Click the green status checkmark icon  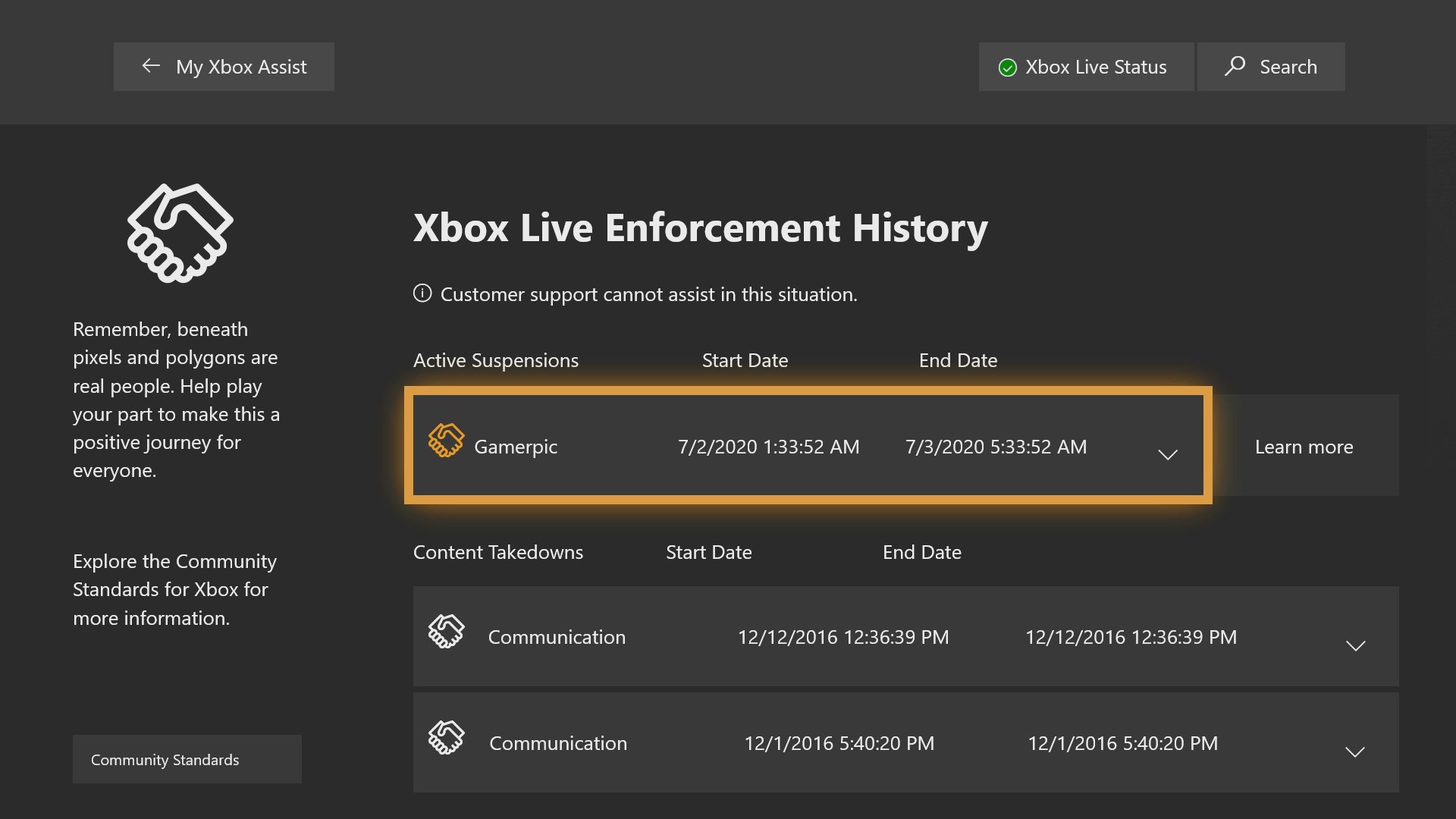pyautogui.click(x=1007, y=67)
